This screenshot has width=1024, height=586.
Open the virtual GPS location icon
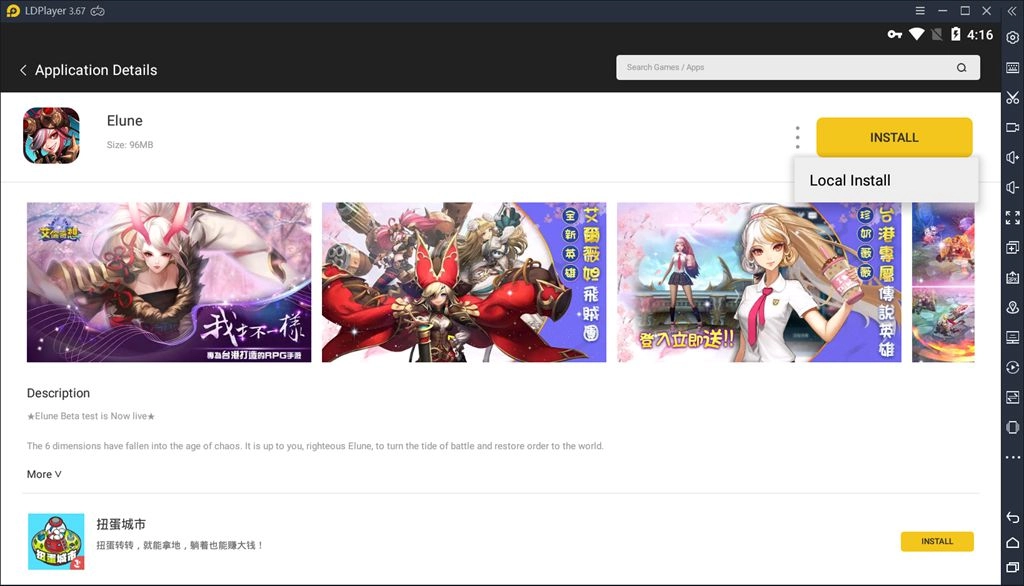coord(1012,307)
